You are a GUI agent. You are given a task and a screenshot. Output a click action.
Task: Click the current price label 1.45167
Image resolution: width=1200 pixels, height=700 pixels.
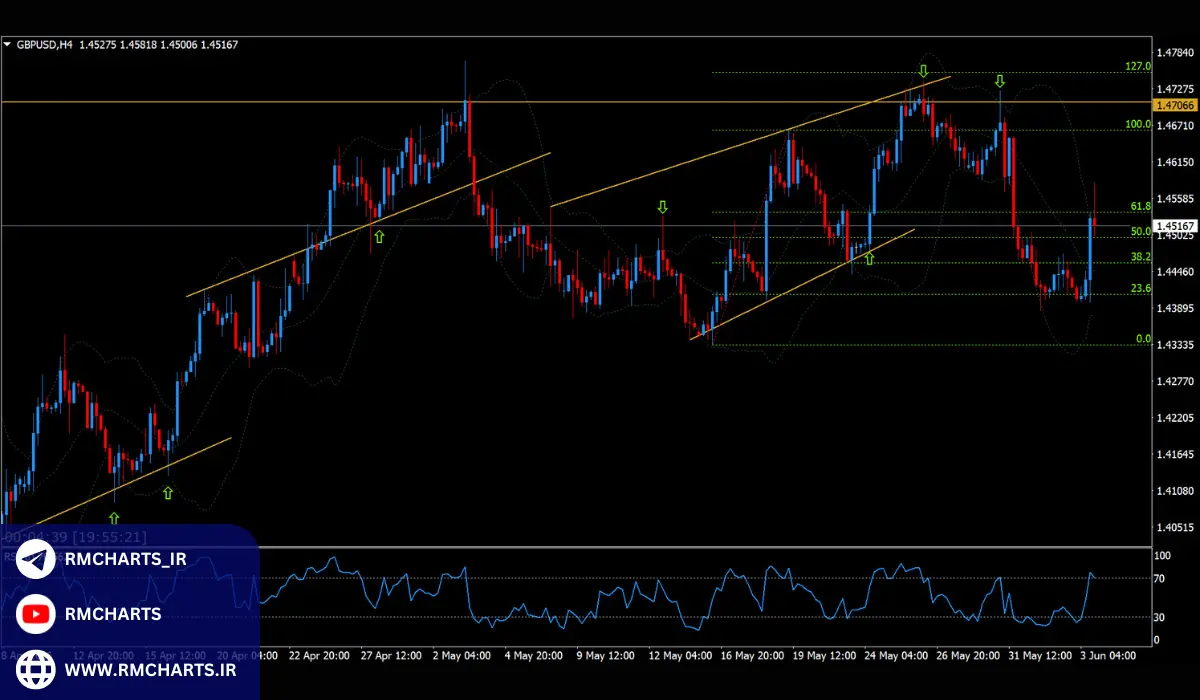[1172, 226]
